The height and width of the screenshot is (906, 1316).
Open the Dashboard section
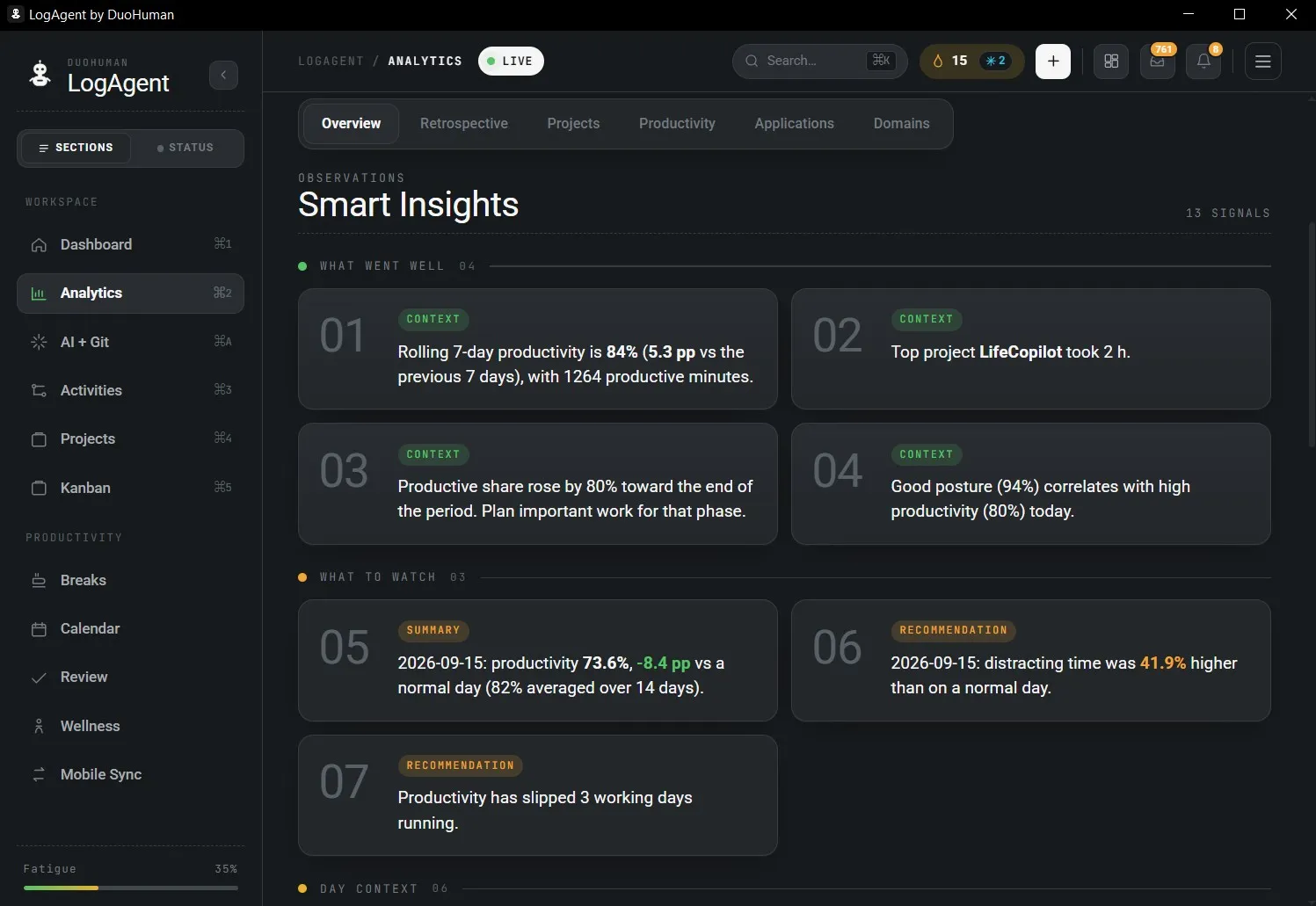point(130,244)
